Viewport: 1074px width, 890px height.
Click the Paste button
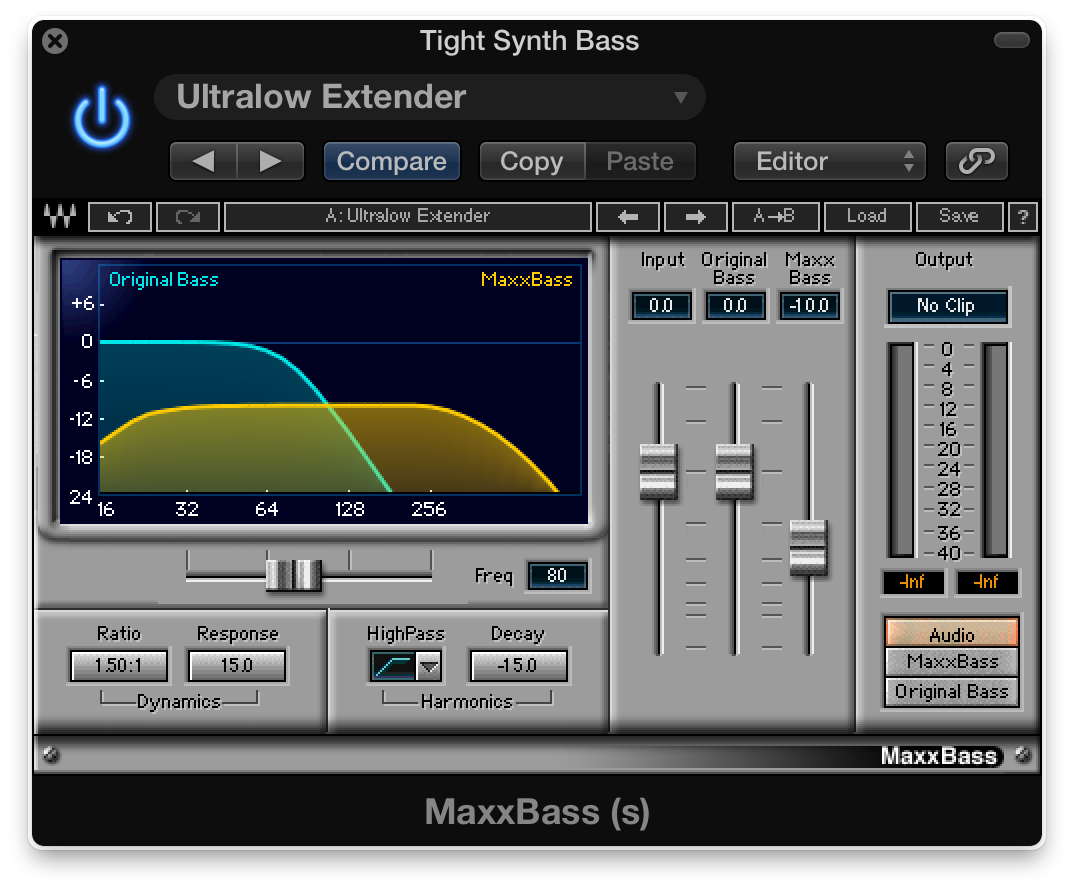pyautogui.click(x=640, y=161)
